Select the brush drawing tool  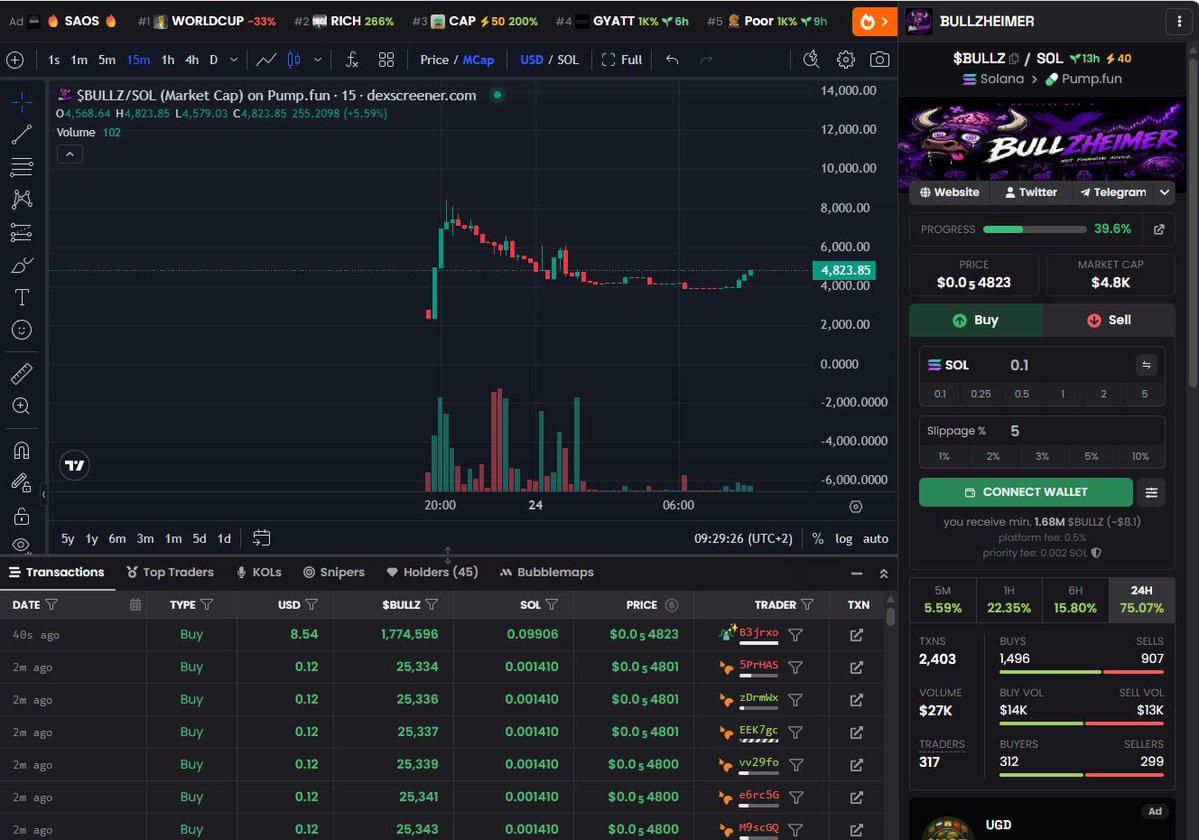pos(21,265)
